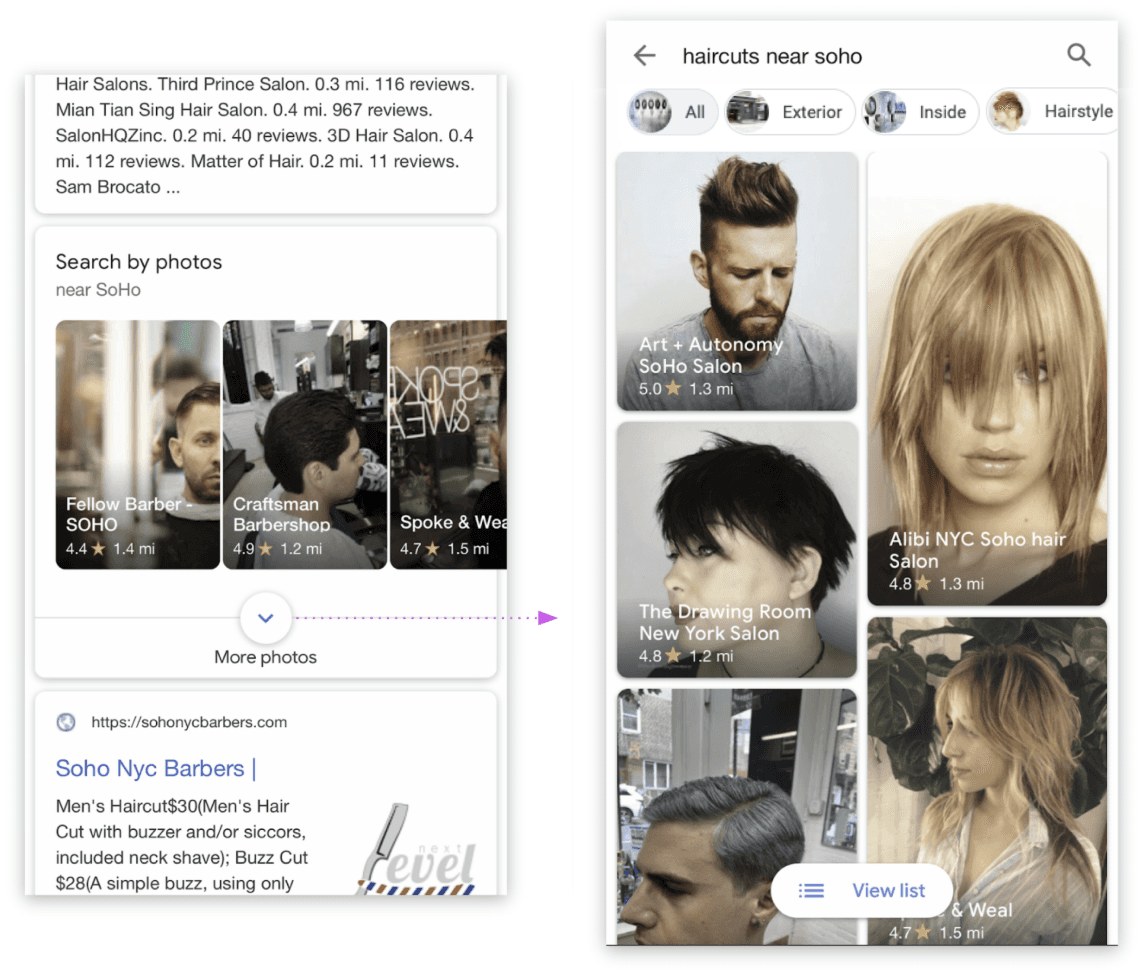
Task: Select the Exterior photo filter chip
Action: coord(789,111)
